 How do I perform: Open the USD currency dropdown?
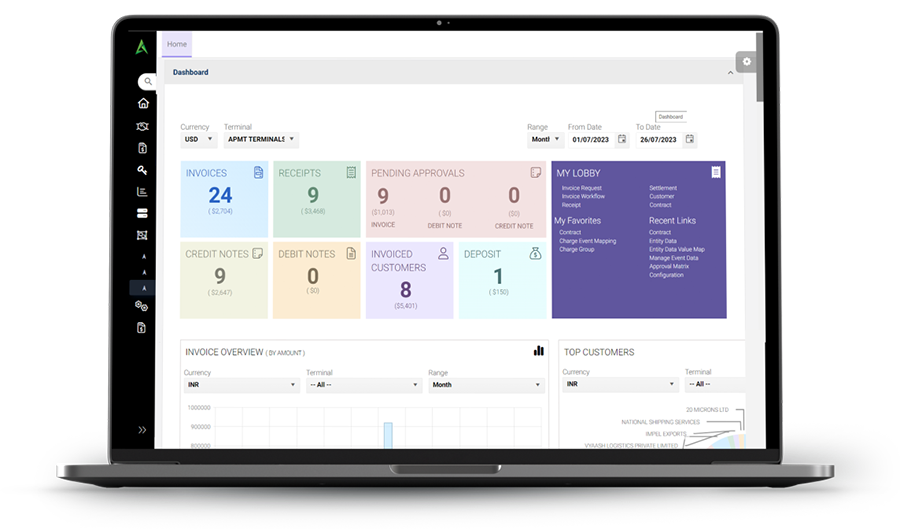198,140
